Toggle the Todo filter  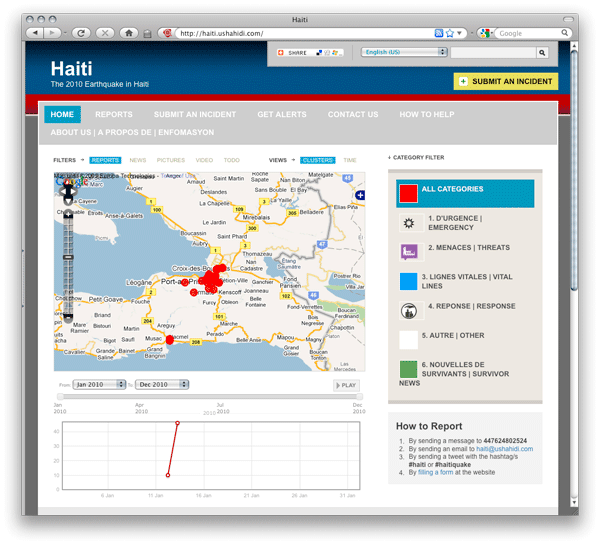click(x=232, y=160)
